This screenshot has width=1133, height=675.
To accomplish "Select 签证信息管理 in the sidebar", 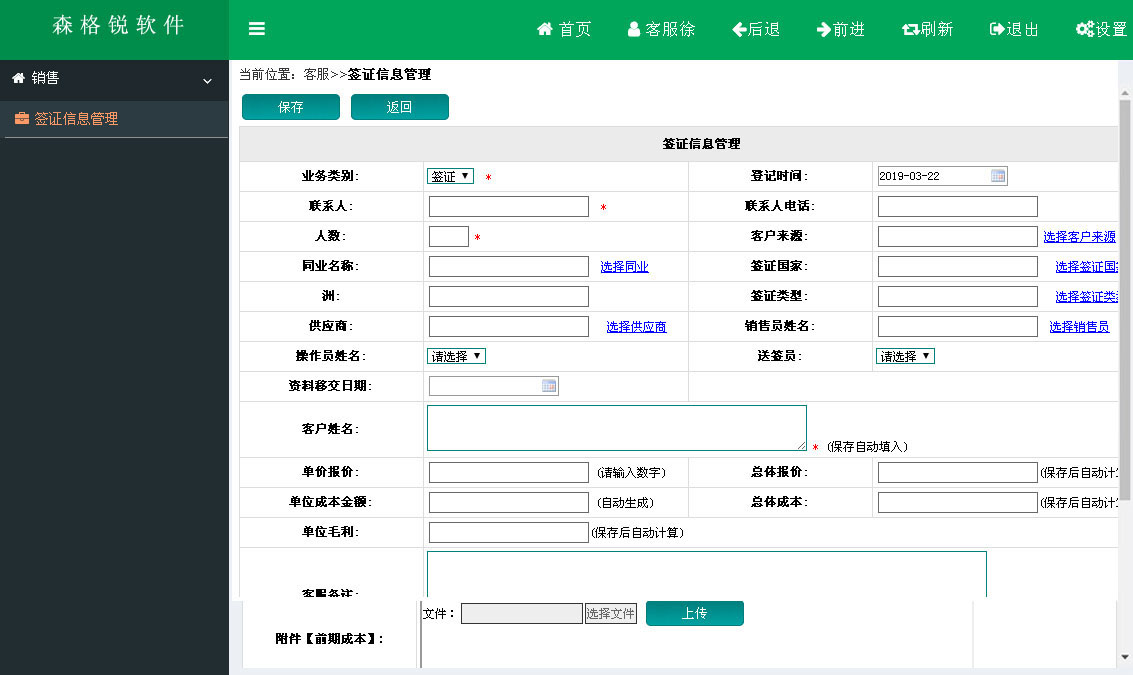I will pyautogui.click(x=76, y=119).
